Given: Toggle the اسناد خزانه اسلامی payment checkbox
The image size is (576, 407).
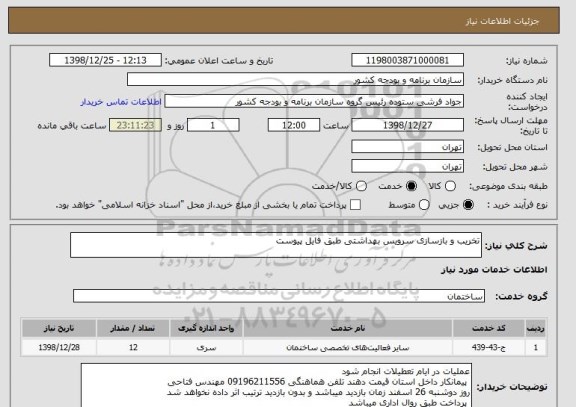Looking at the screenshot, I should tap(355, 205).
